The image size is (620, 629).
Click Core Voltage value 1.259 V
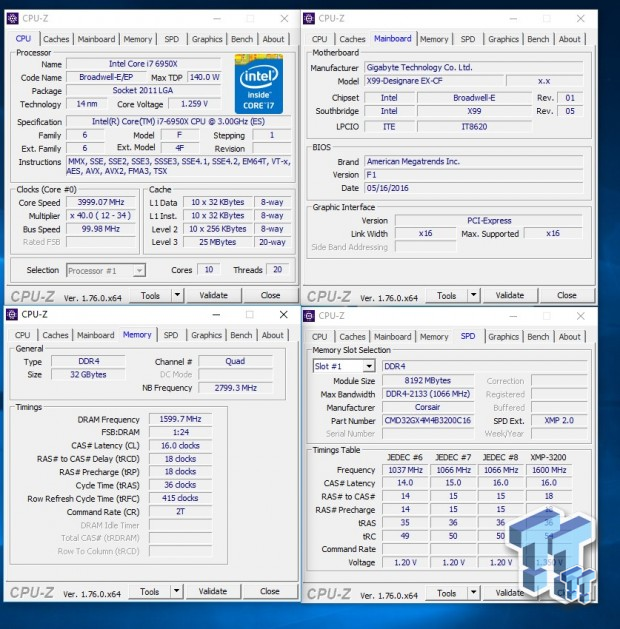click(x=194, y=104)
